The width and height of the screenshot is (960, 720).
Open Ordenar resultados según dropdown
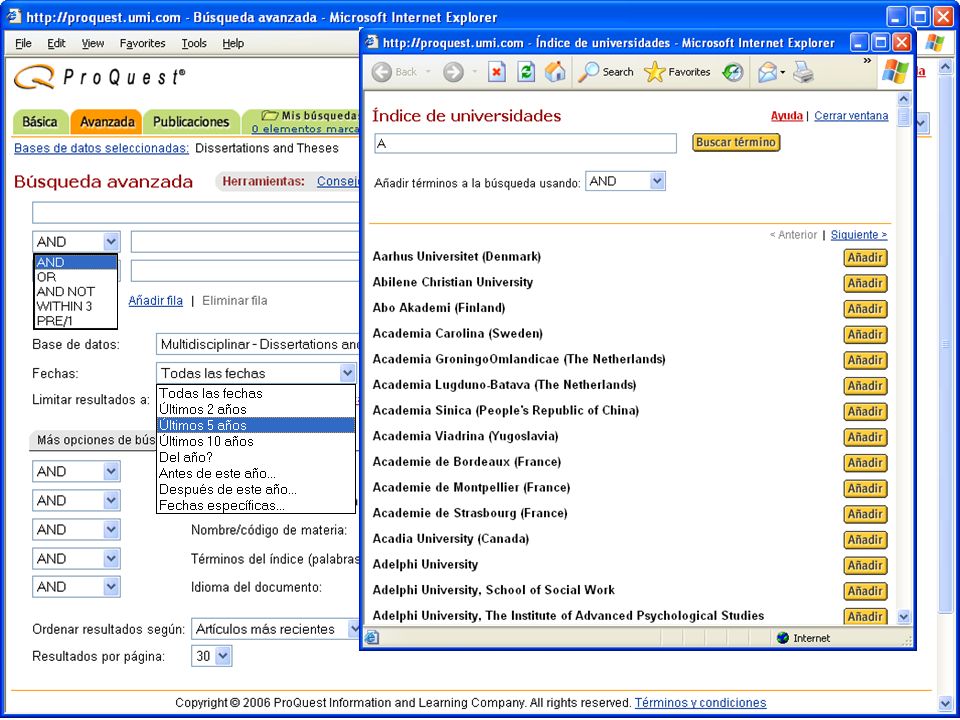click(354, 629)
